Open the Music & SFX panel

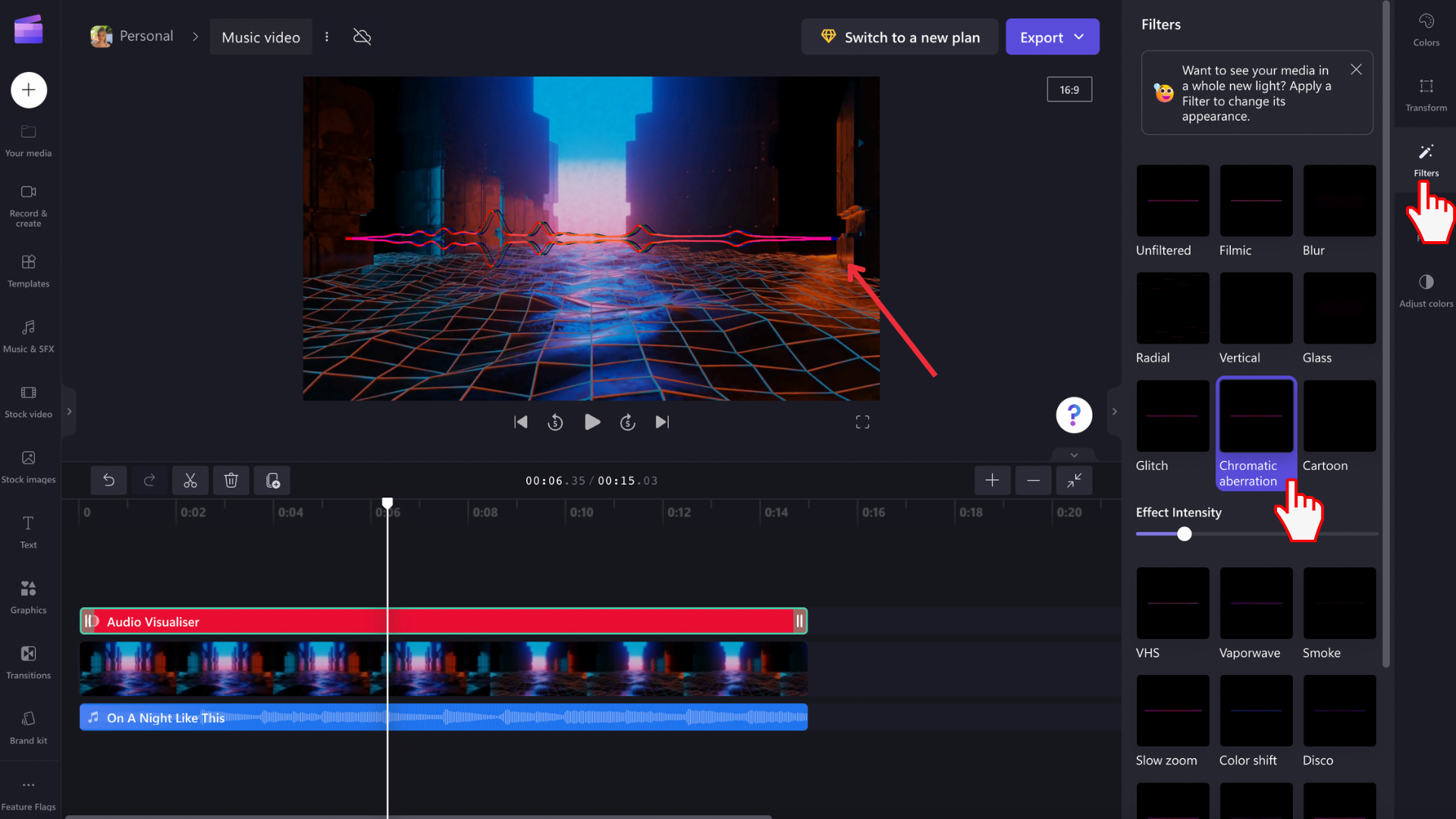pyautogui.click(x=28, y=336)
